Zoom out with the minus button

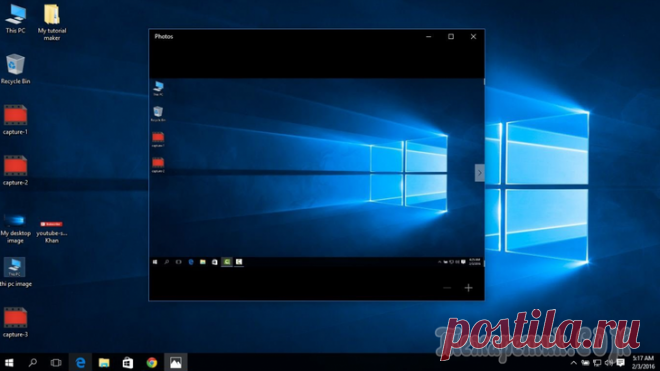(x=447, y=288)
